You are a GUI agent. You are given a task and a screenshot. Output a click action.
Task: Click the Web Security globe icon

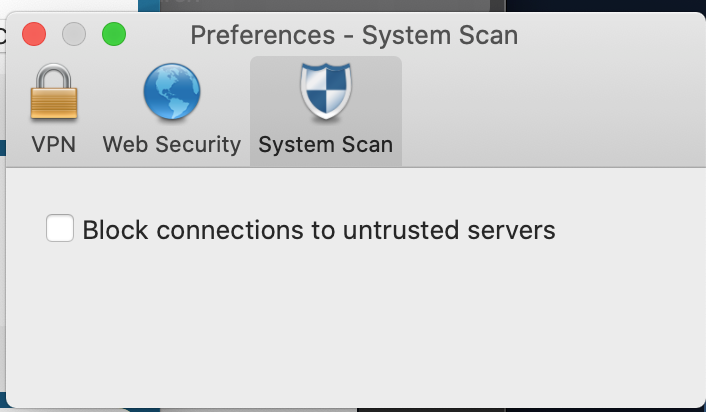[x=171, y=95]
